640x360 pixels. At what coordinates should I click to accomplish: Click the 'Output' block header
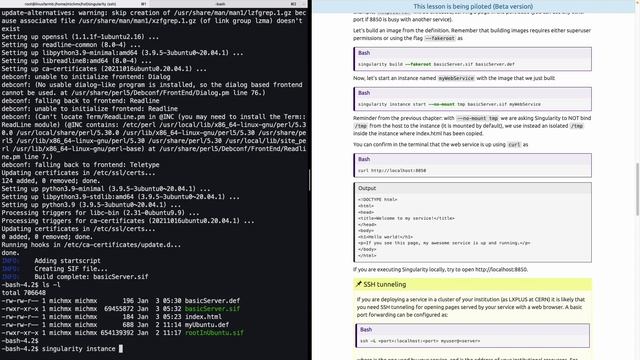coord(473,188)
